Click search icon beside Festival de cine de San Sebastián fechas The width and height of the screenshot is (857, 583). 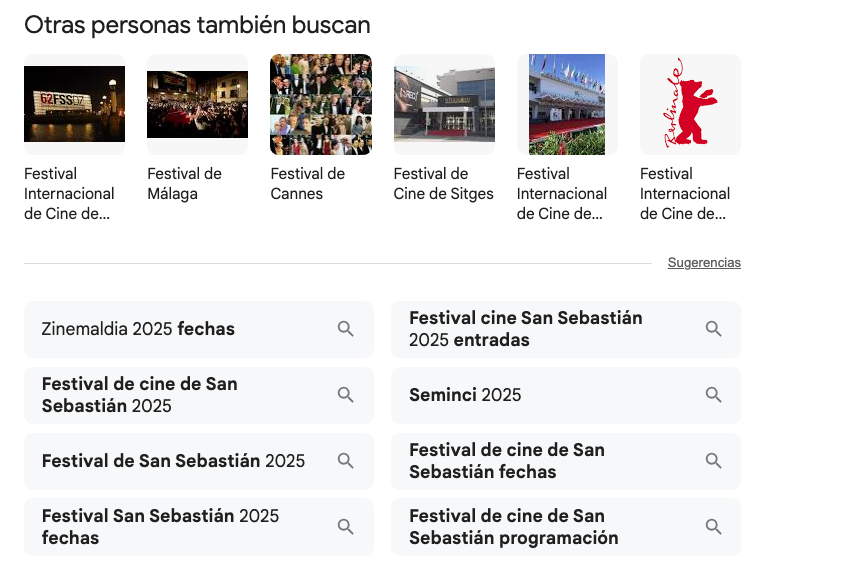713,461
